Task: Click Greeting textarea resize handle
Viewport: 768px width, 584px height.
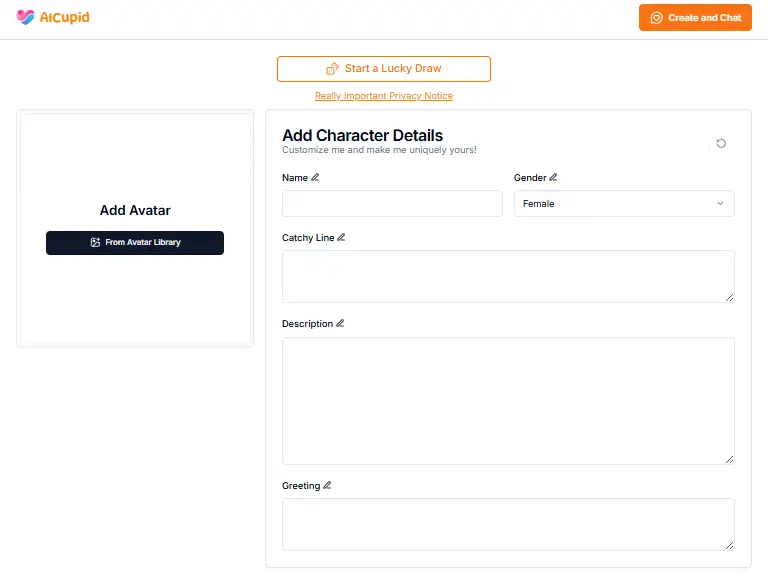Action: pyautogui.click(x=729, y=545)
